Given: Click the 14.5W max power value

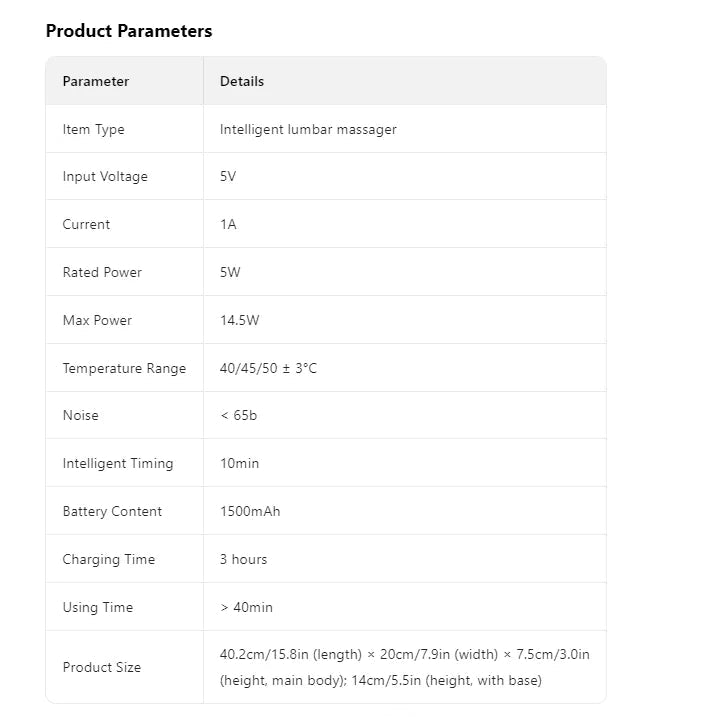Looking at the screenshot, I should pyautogui.click(x=240, y=320).
